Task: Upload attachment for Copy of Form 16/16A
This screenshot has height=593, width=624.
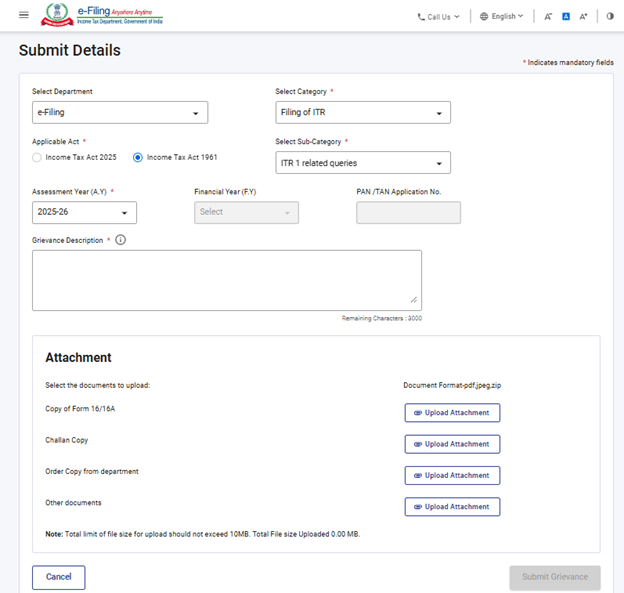Action: [452, 413]
